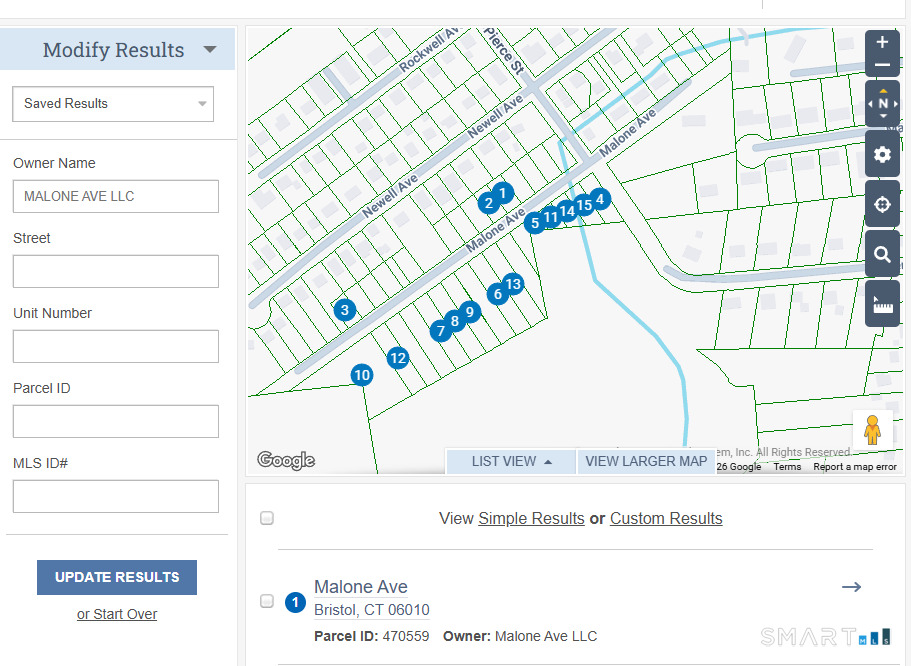Collapse the Modify Results panel

click(209, 50)
